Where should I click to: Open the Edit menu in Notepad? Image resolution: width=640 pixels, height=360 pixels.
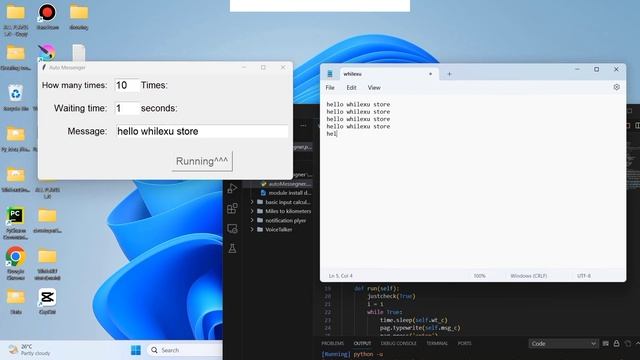pyautogui.click(x=351, y=87)
